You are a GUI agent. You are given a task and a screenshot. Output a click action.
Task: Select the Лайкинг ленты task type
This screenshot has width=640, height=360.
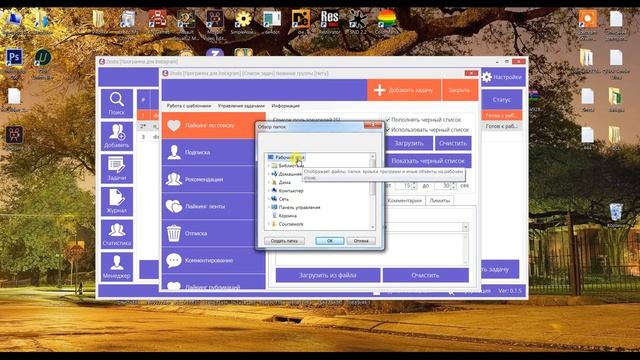tap(213, 206)
